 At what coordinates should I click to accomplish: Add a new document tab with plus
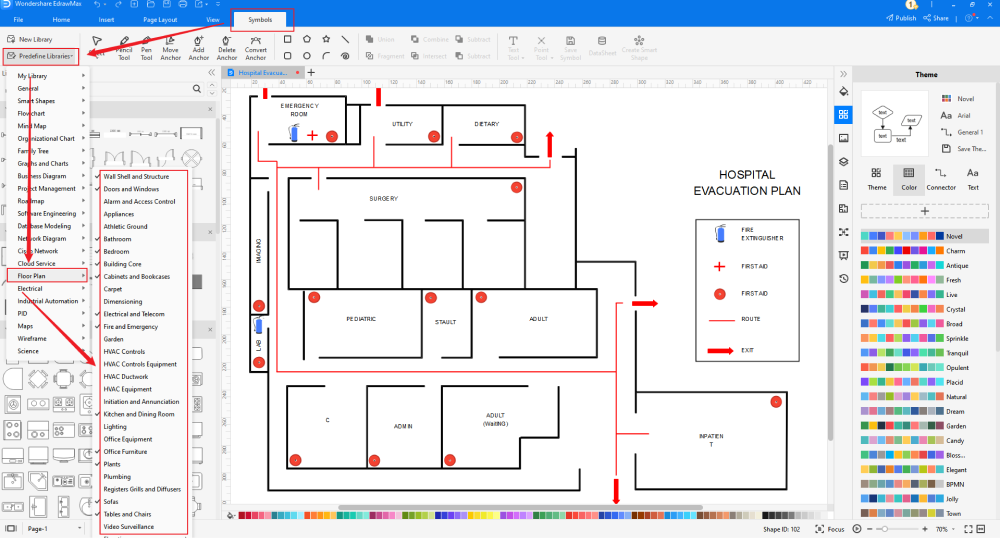point(311,73)
